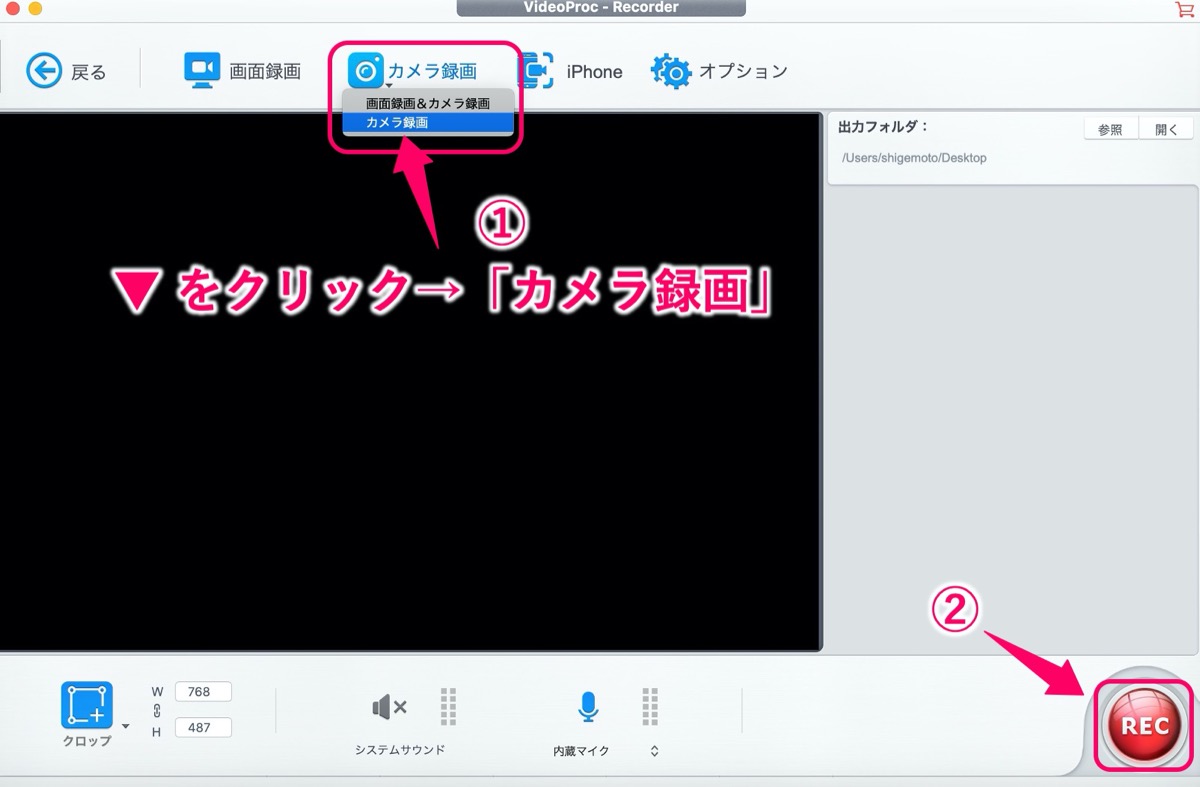This screenshot has height=787, width=1200.
Task: Click the 画面録画 text label
Action: 265,71
